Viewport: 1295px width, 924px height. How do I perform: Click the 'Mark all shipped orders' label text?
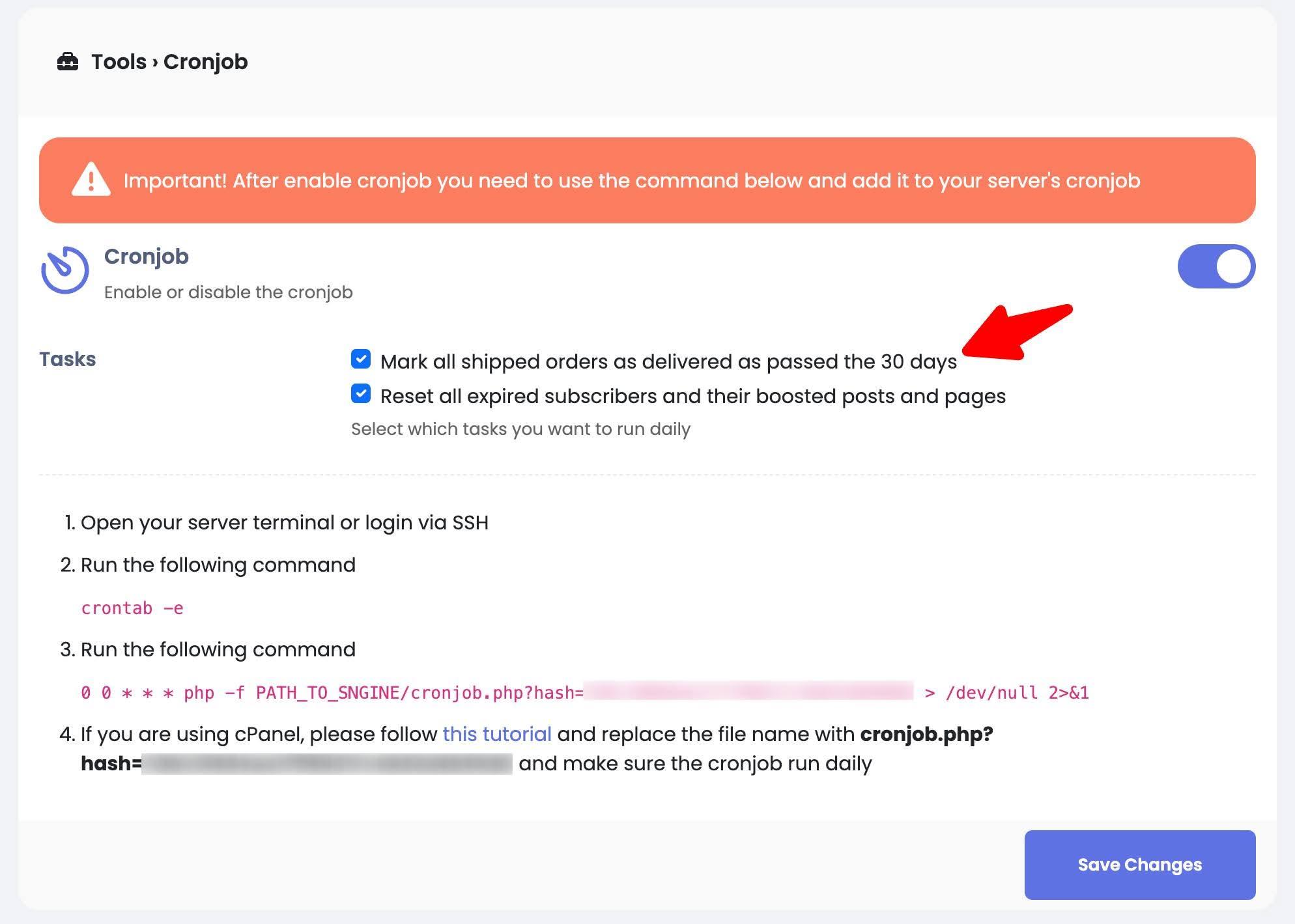point(668,361)
